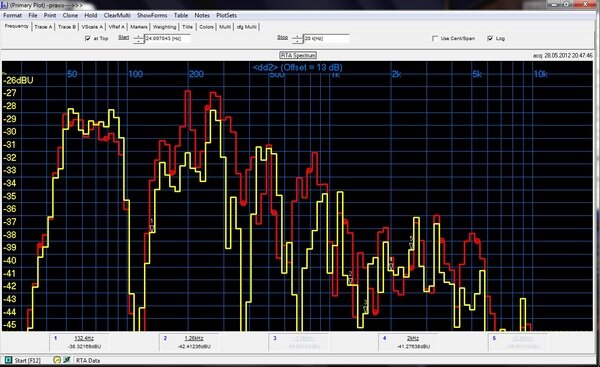
Task: Select marker 4 frequency 2kHz
Action: pos(412,338)
